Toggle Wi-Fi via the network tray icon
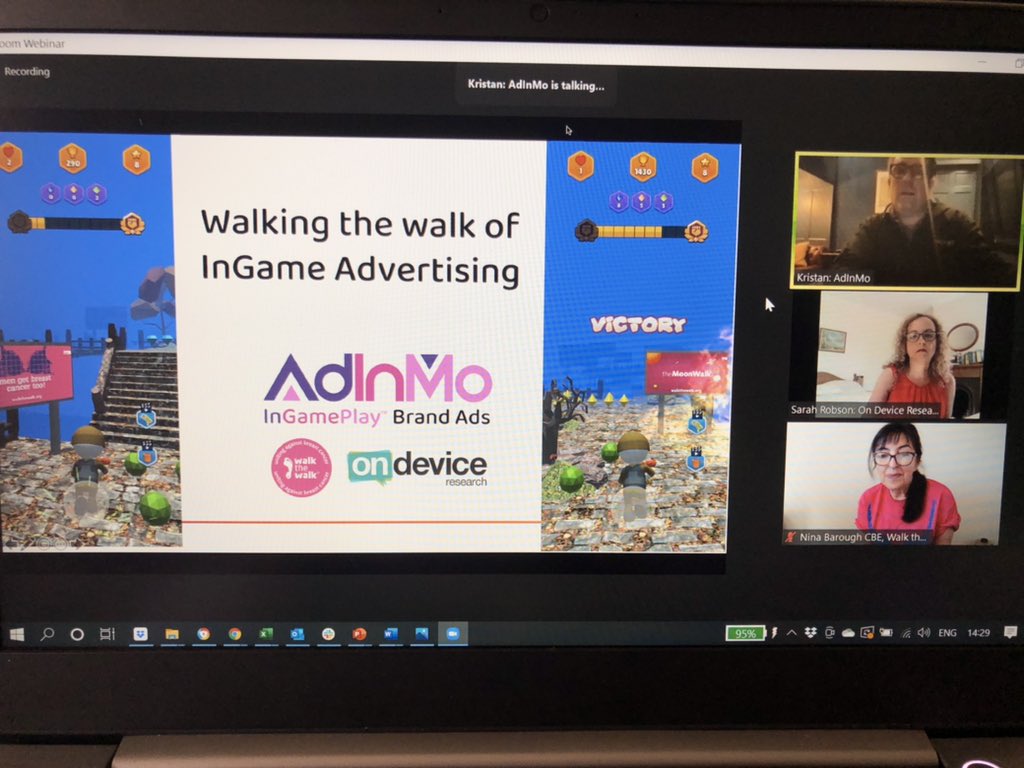The width and height of the screenshot is (1024, 768). point(906,632)
